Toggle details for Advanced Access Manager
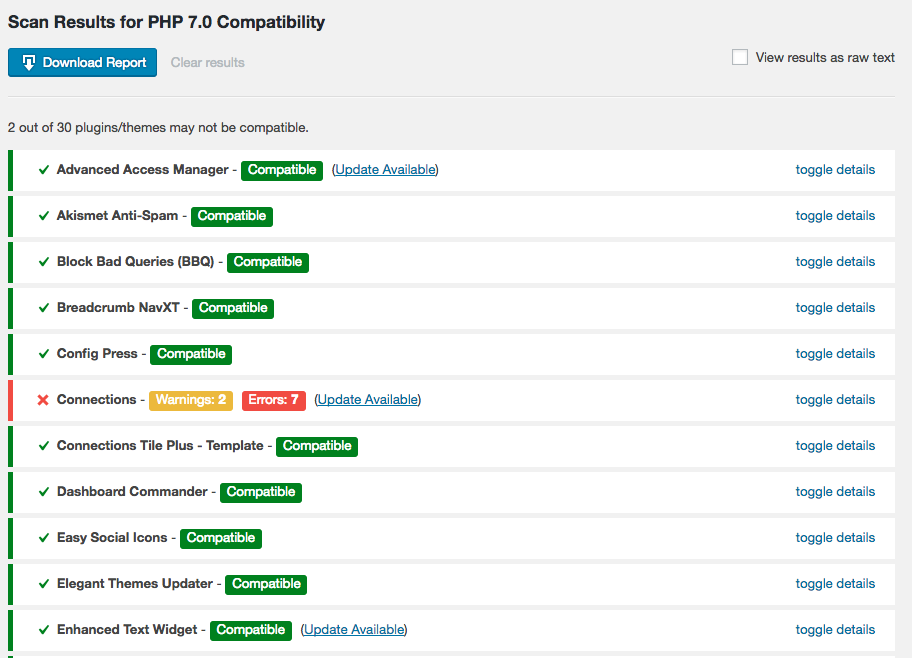This screenshot has width=912, height=658. click(835, 169)
